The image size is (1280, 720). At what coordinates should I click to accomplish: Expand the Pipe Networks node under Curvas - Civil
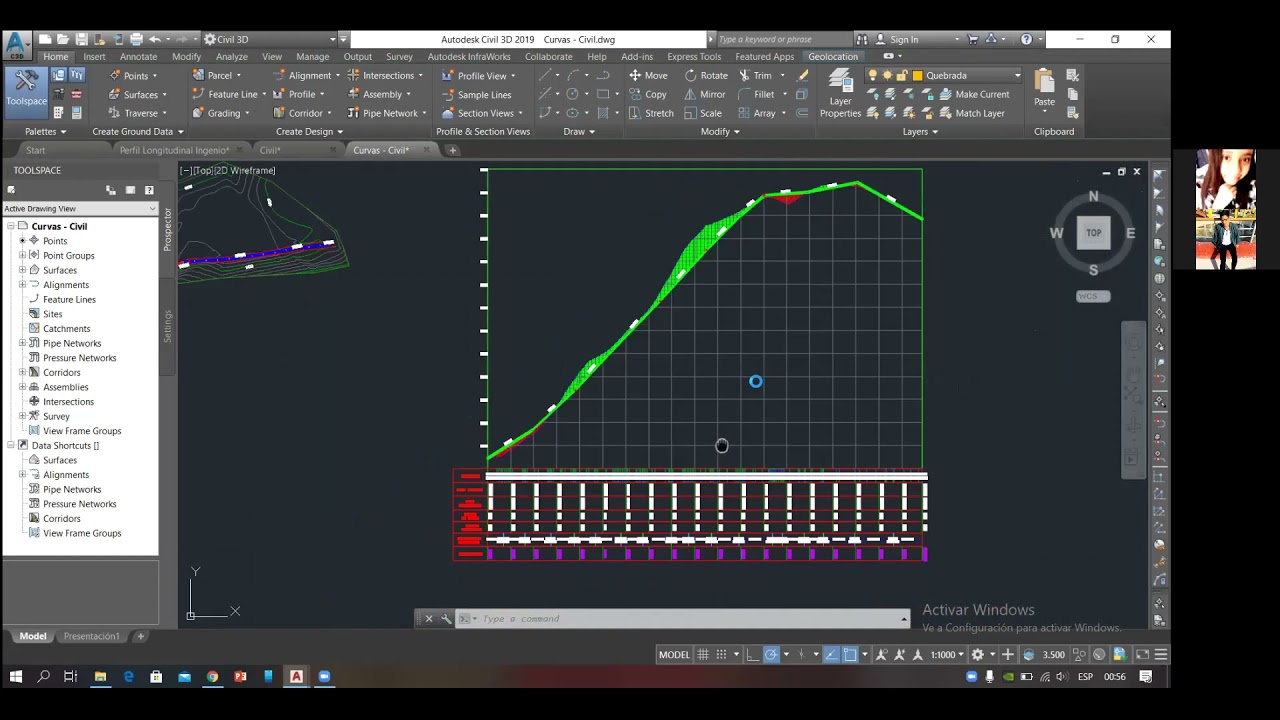(x=22, y=343)
